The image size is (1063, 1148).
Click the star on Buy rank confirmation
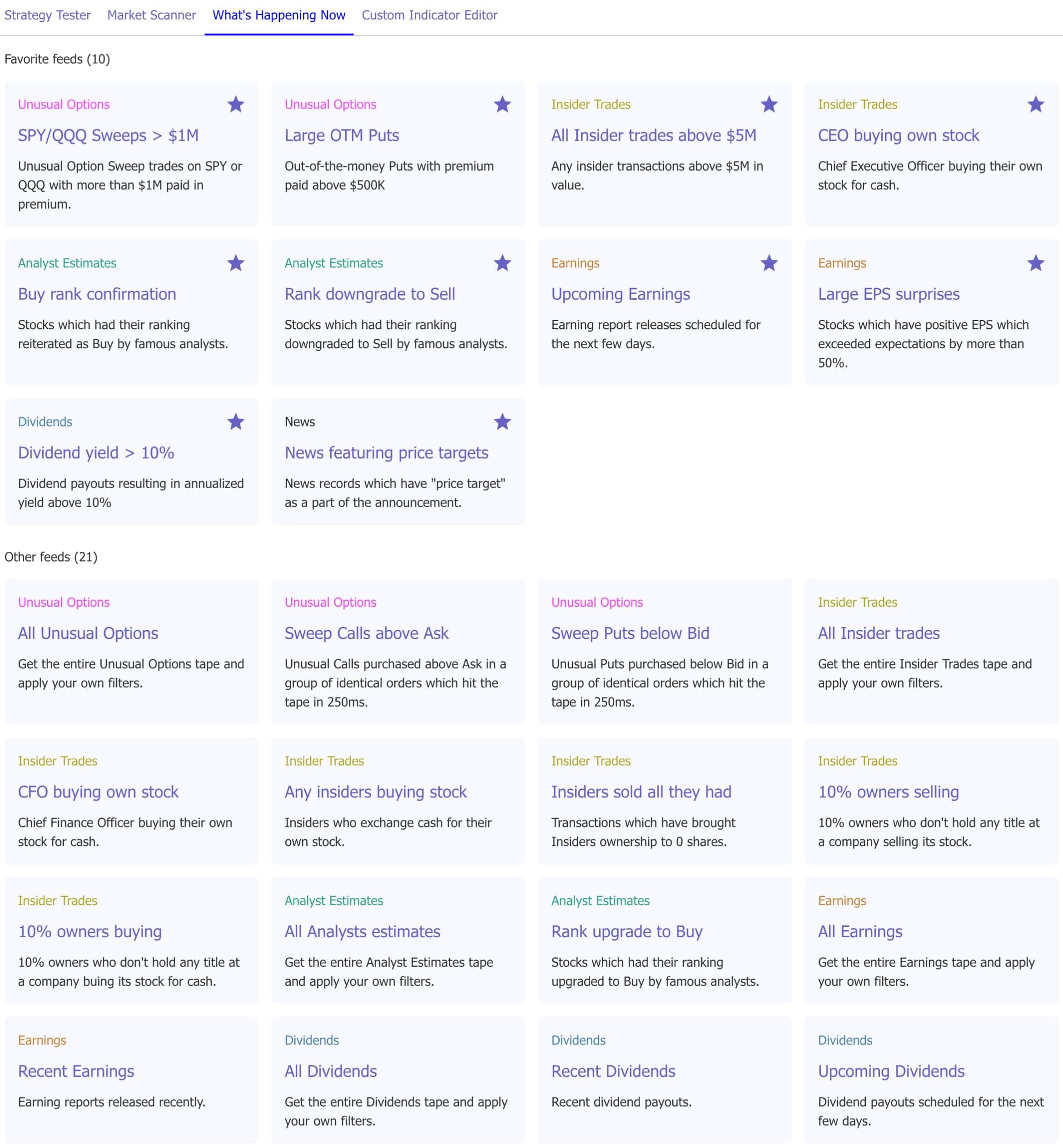[236, 263]
